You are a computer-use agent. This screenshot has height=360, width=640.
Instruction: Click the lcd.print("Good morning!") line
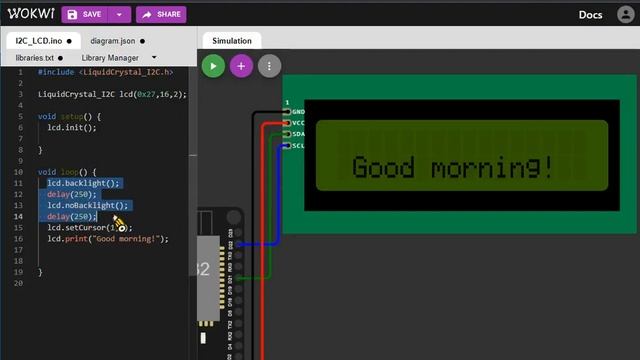(108, 239)
